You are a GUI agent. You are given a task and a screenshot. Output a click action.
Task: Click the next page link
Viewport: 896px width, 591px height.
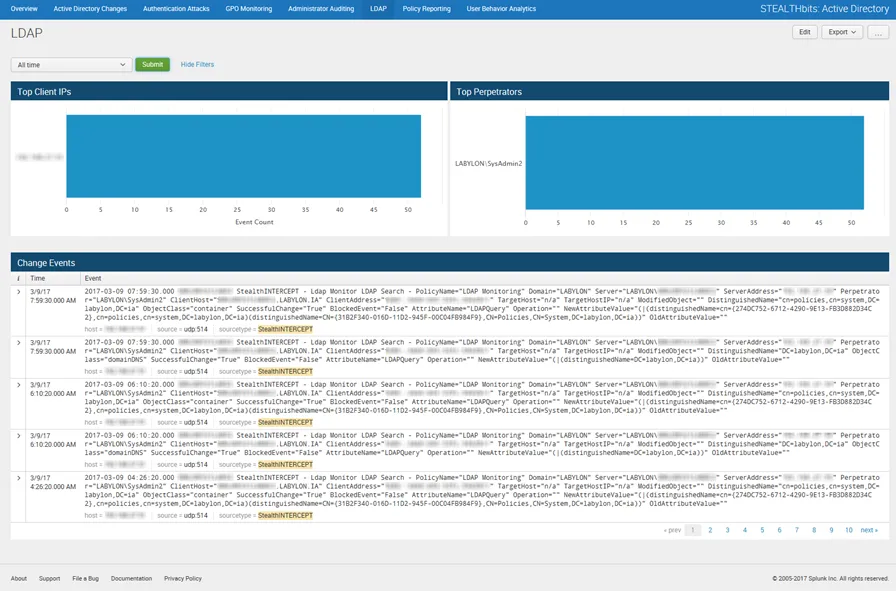tap(869, 530)
